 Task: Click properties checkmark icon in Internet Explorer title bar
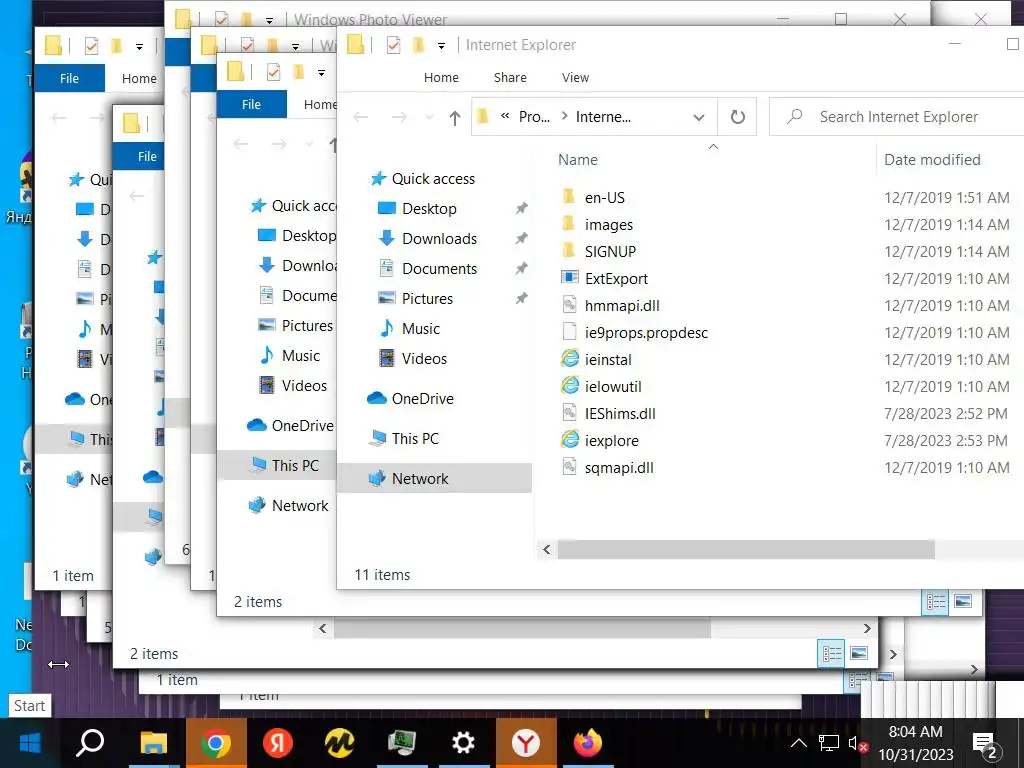pos(393,45)
